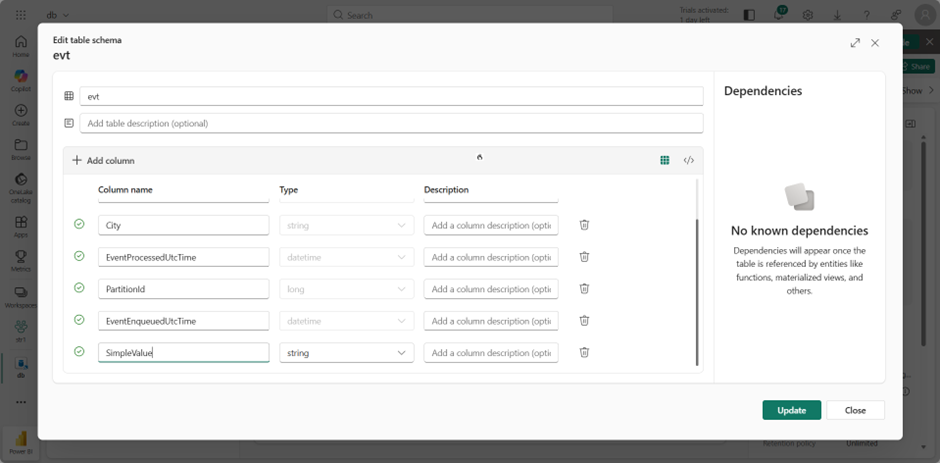Remove the PartitionId column via trash icon

(584, 289)
